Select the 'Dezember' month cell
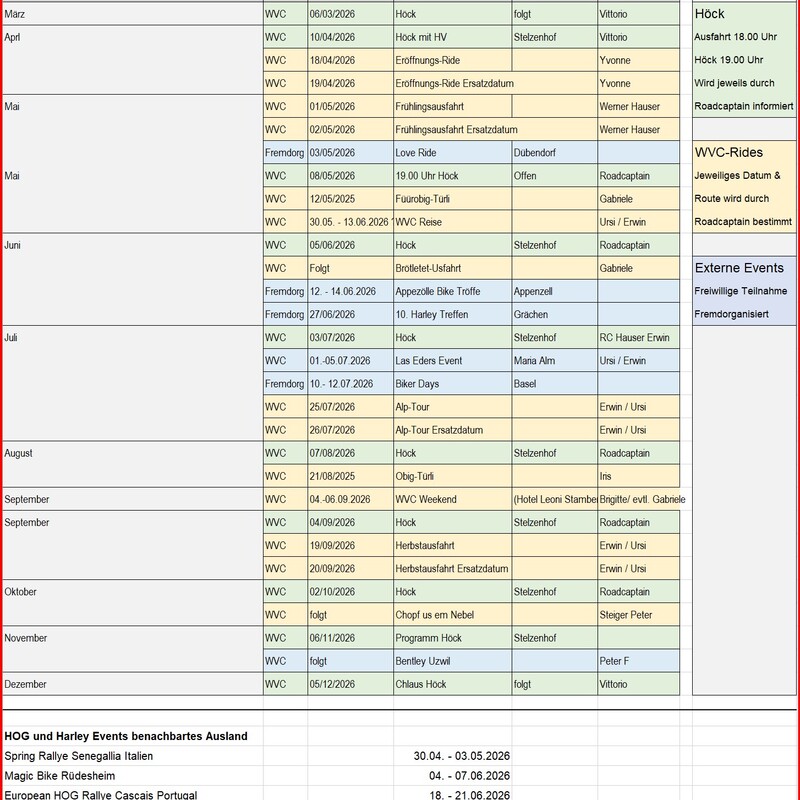The image size is (800, 800). pyautogui.click(x=133, y=684)
